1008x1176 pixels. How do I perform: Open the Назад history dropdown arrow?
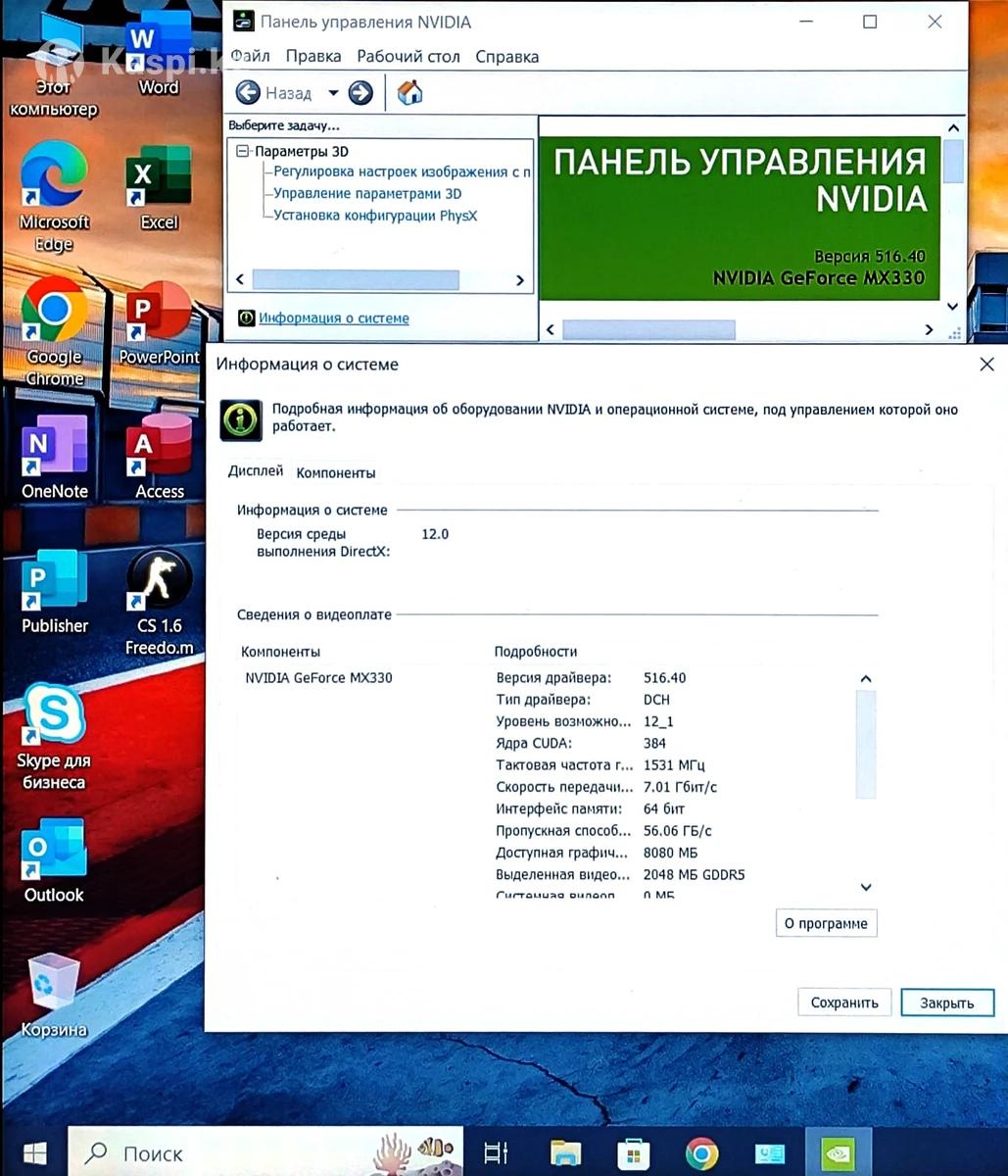click(333, 93)
